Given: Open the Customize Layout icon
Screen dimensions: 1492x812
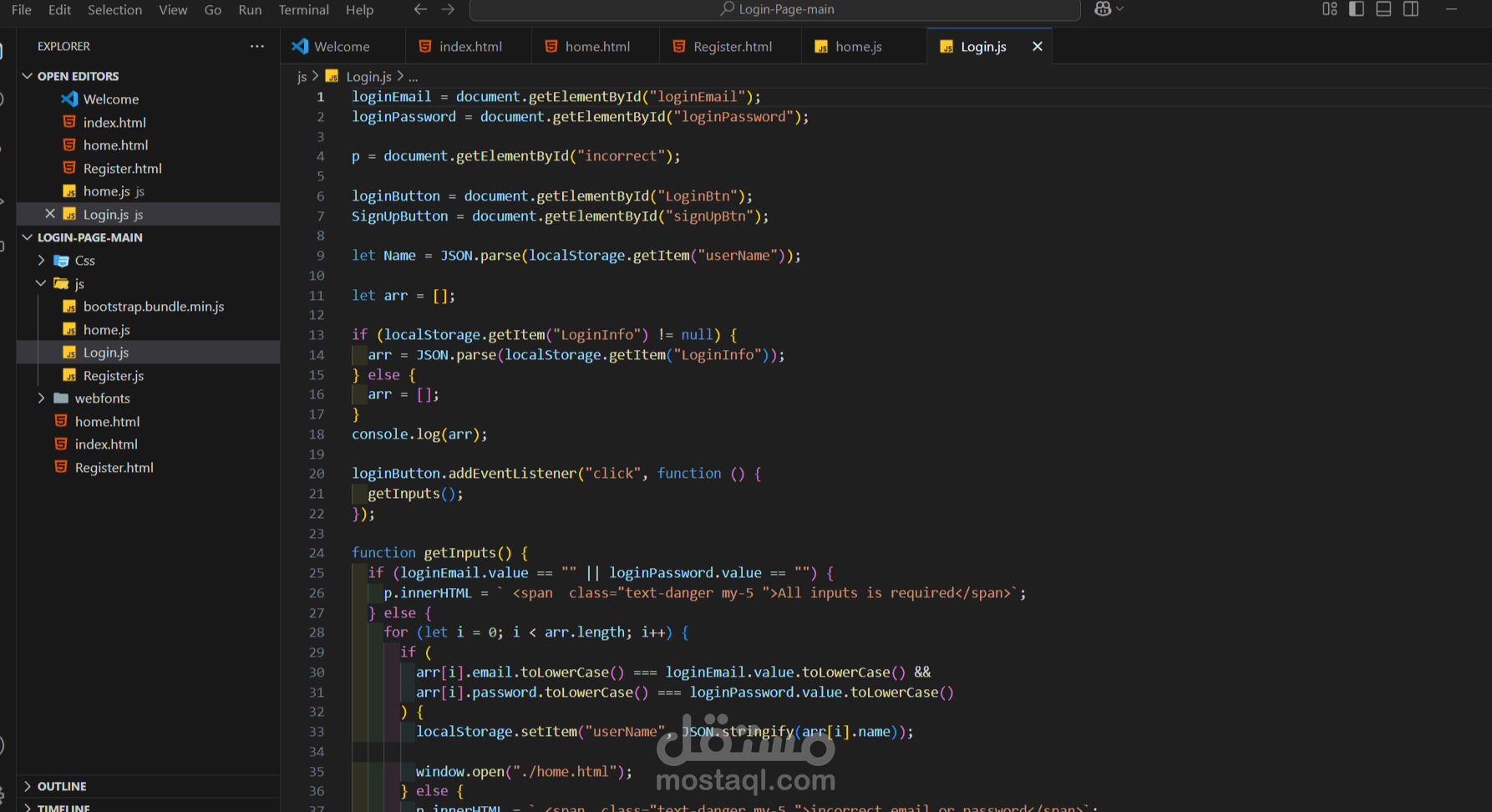Looking at the screenshot, I should (1330, 9).
